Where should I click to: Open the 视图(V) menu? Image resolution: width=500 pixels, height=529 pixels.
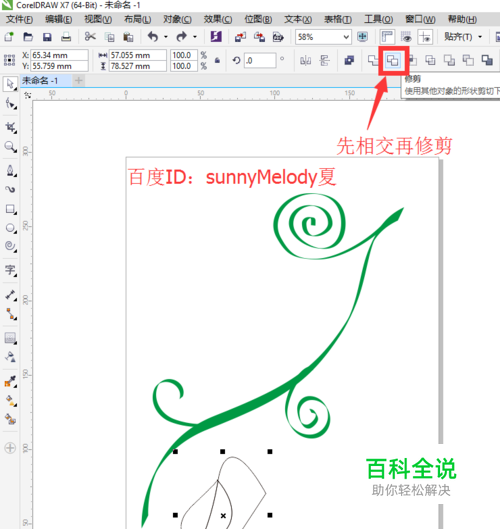[98, 19]
